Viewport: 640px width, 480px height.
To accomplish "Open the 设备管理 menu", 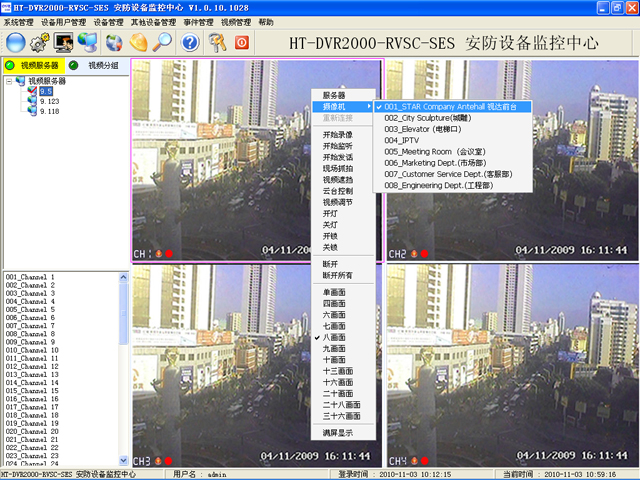I will pyautogui.click(x=108, y=22).
